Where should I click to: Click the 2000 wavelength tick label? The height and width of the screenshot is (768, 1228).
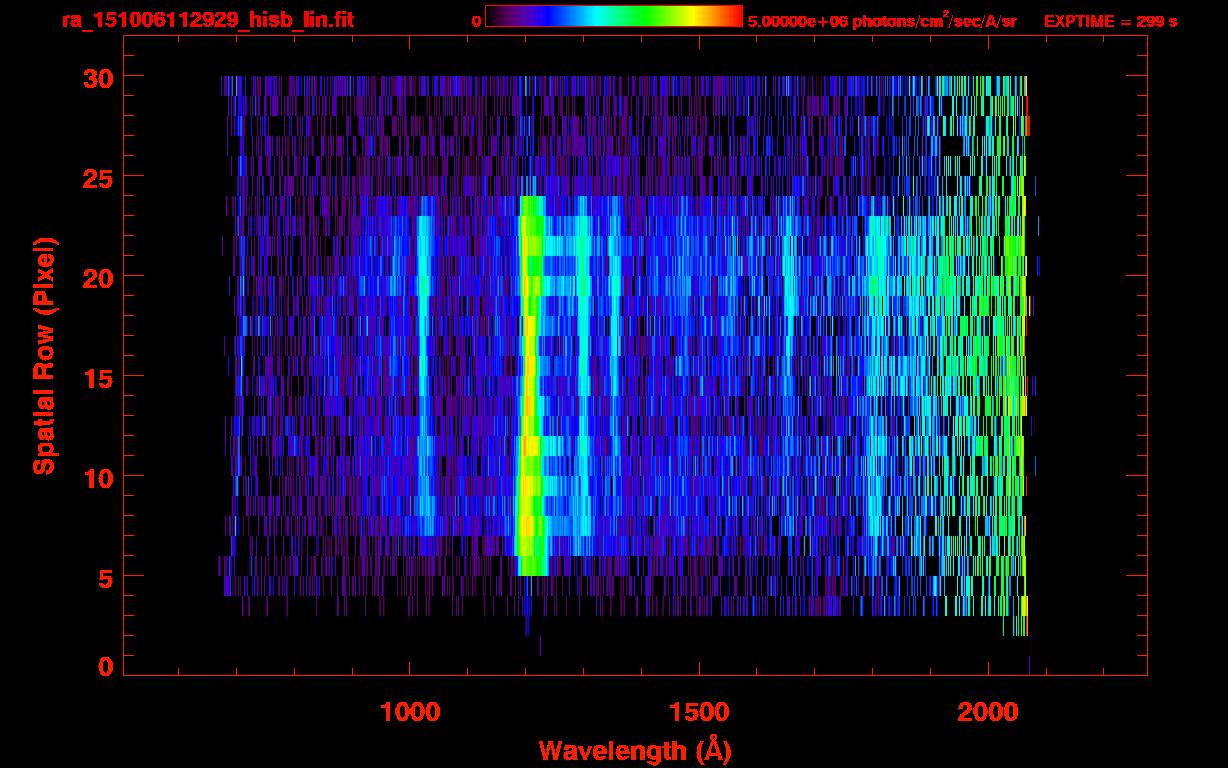pos(988,712)
